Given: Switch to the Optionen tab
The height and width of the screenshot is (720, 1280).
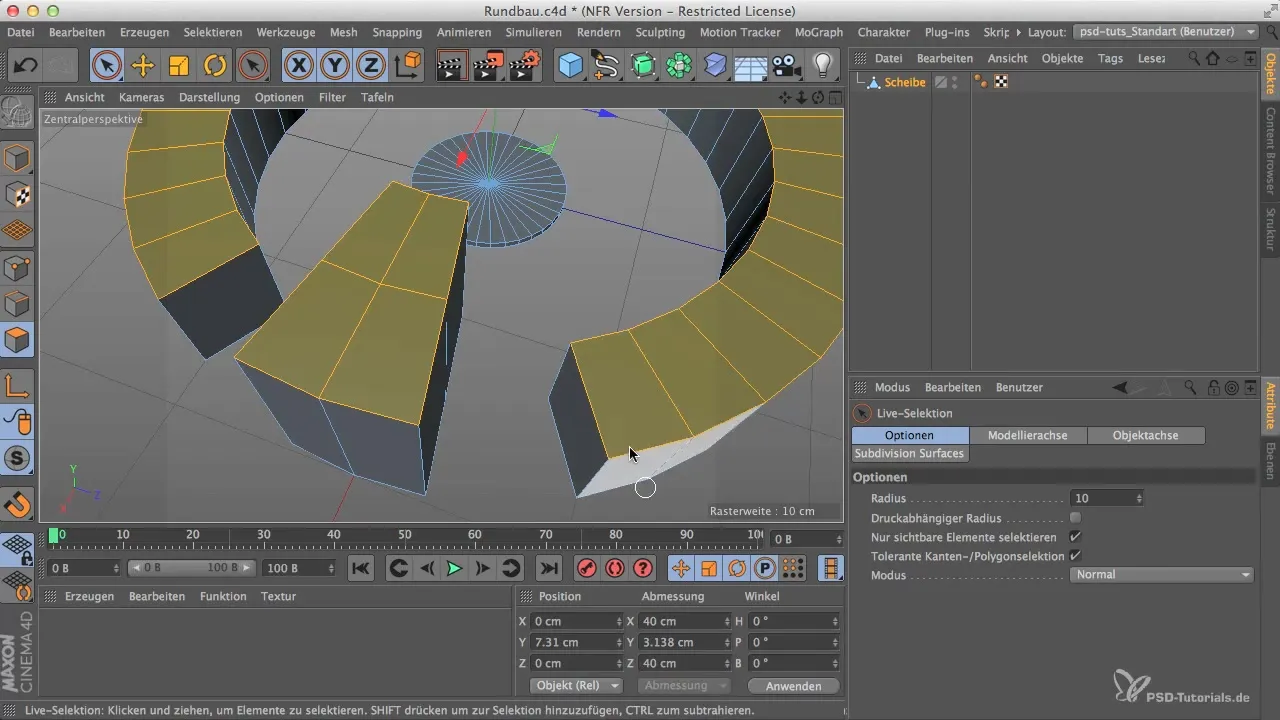Looking at the screenshot, I should click(910, 435).
